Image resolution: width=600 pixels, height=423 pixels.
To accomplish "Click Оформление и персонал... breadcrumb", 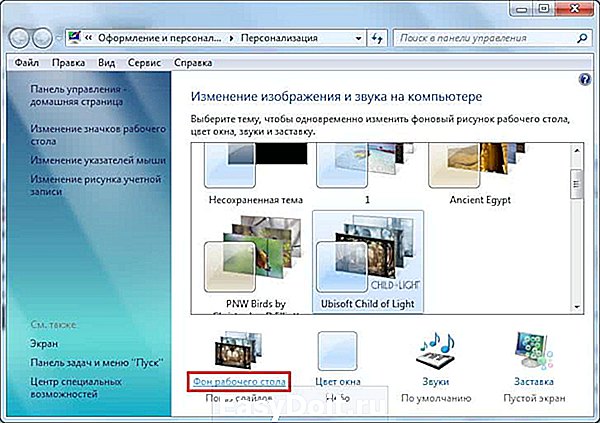I will (x=160, y=38).
